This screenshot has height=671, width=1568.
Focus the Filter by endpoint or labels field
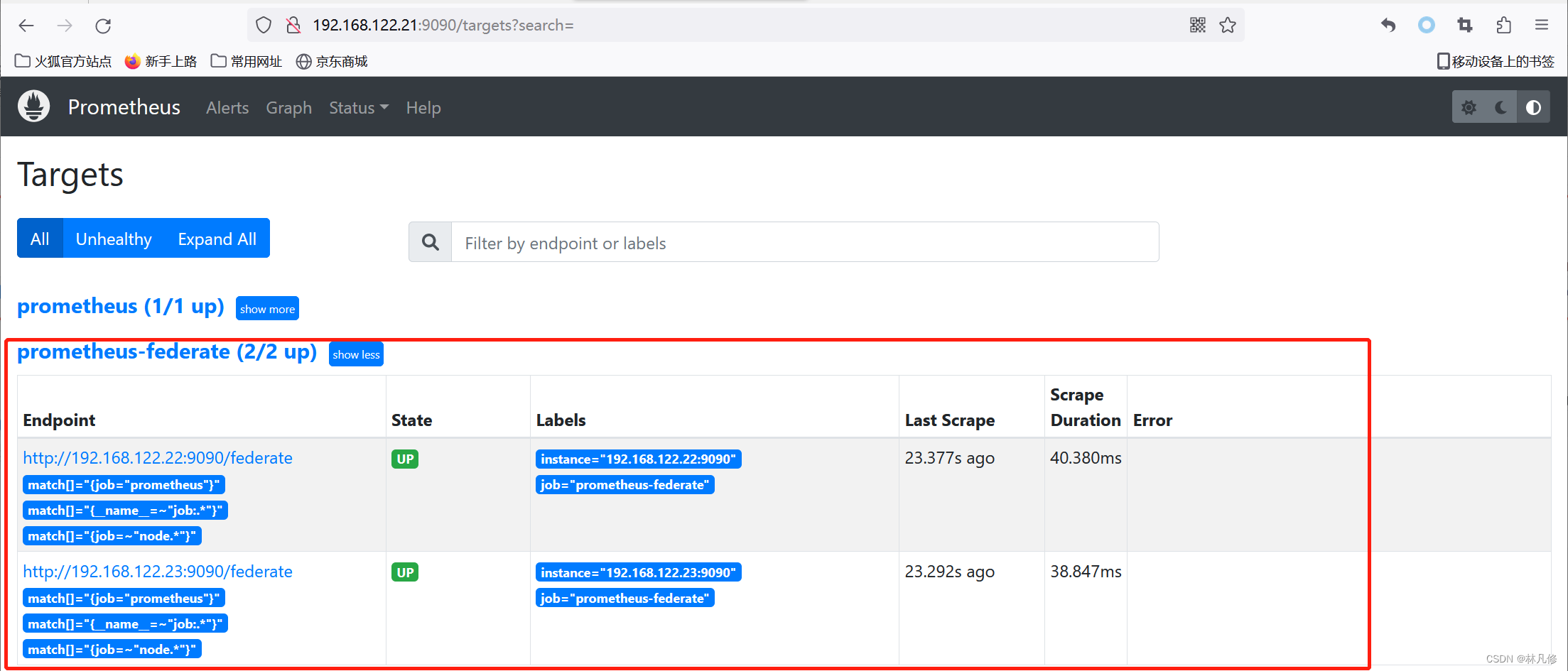[x=805, y=242]
